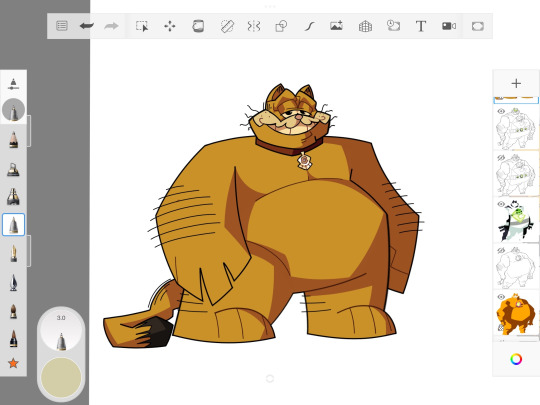Select the Text tool

(x=421, y=26)
